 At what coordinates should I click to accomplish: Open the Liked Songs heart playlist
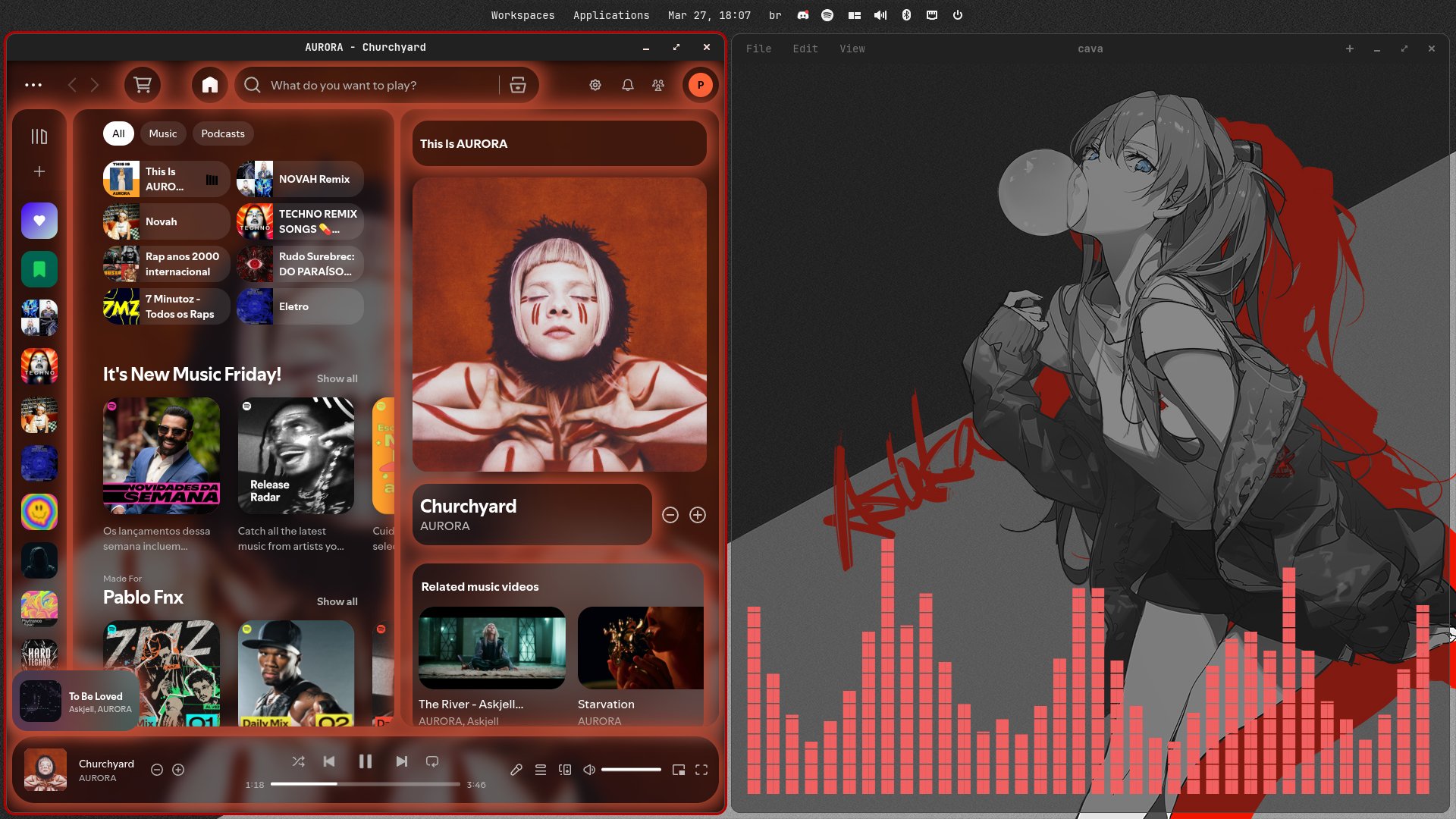click(39, 221)
